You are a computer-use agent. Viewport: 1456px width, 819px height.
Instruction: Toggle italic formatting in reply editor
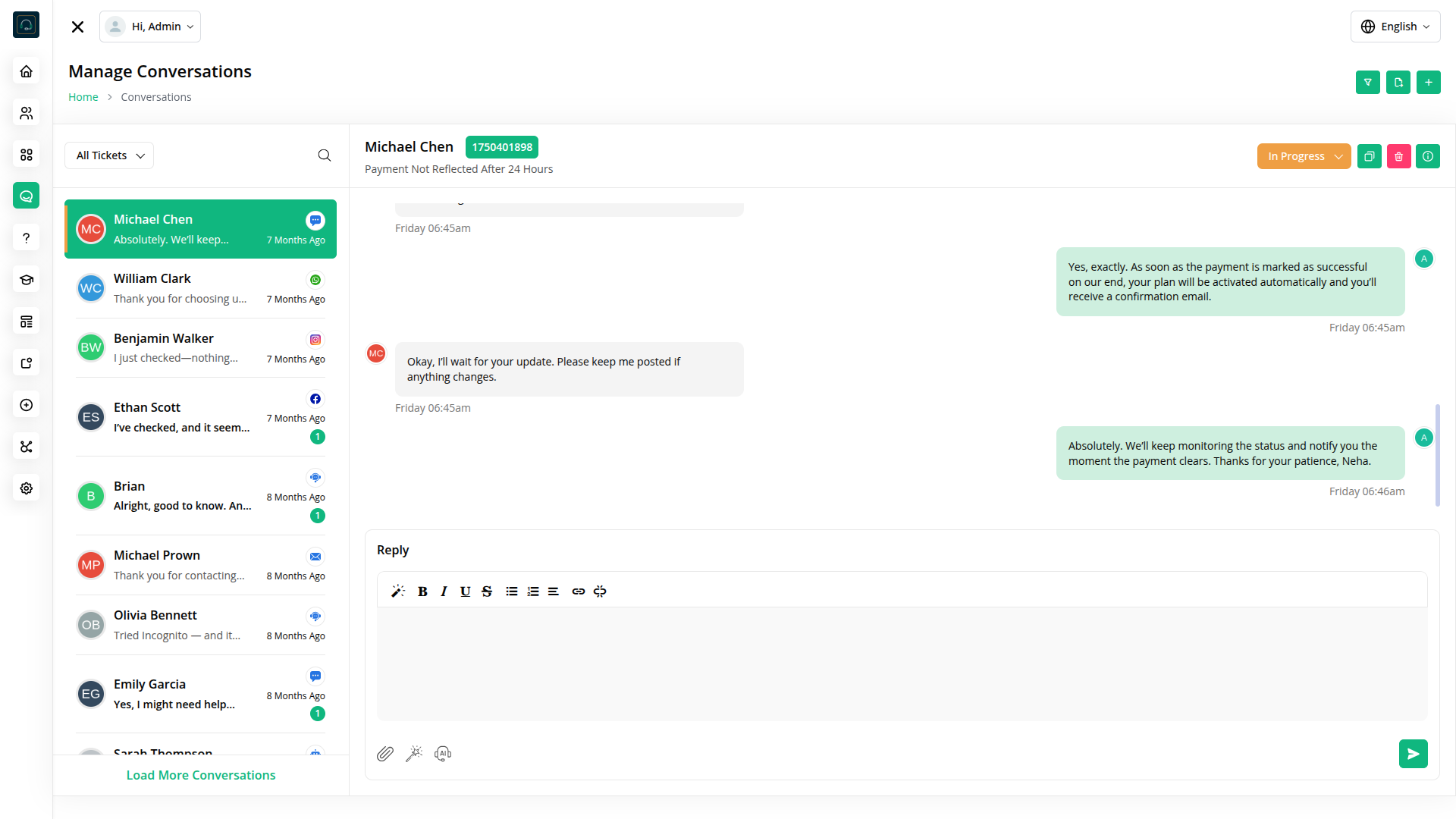tap(444, 591)
